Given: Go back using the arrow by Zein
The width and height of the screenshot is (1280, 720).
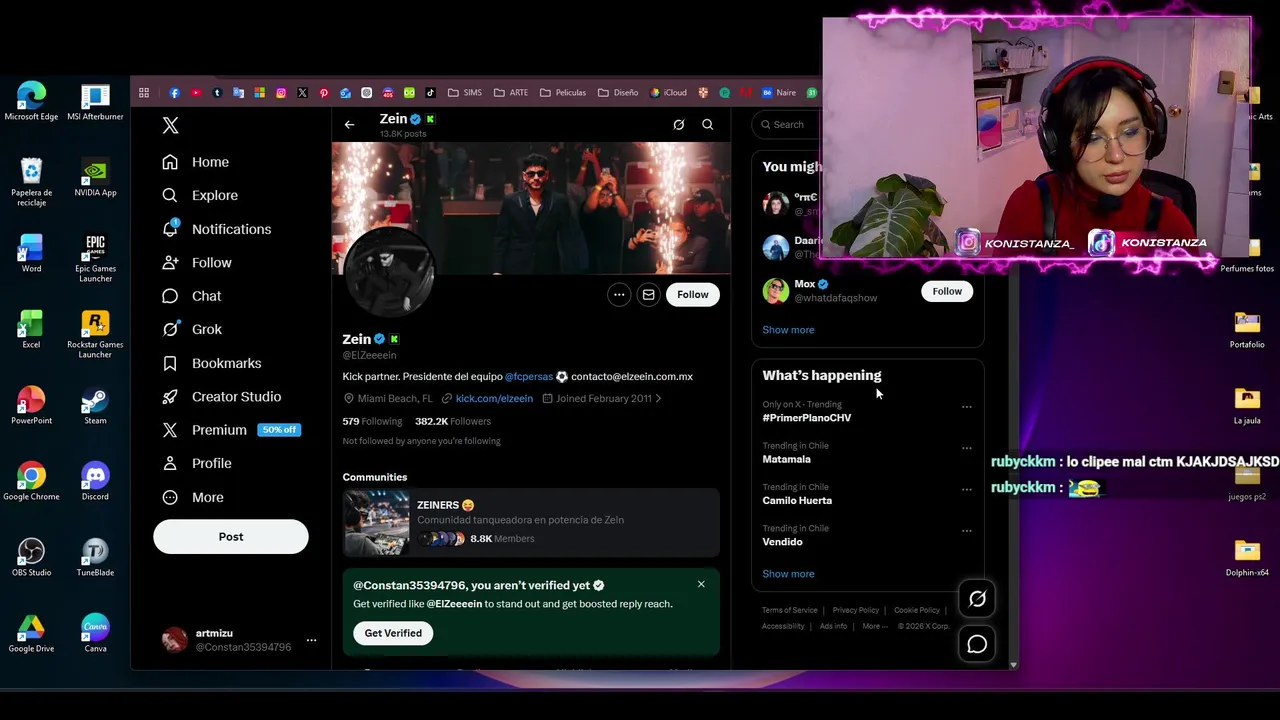Looking at the screenshot, I should pyautogui.click(x=349, y=125).
